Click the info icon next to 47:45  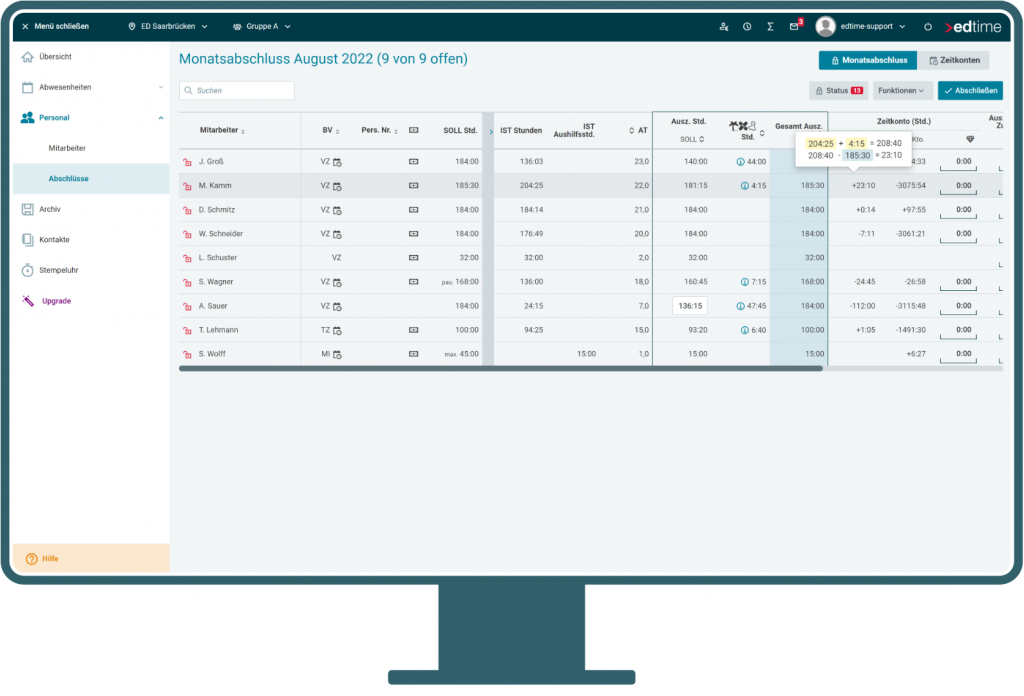pos(740,306)
